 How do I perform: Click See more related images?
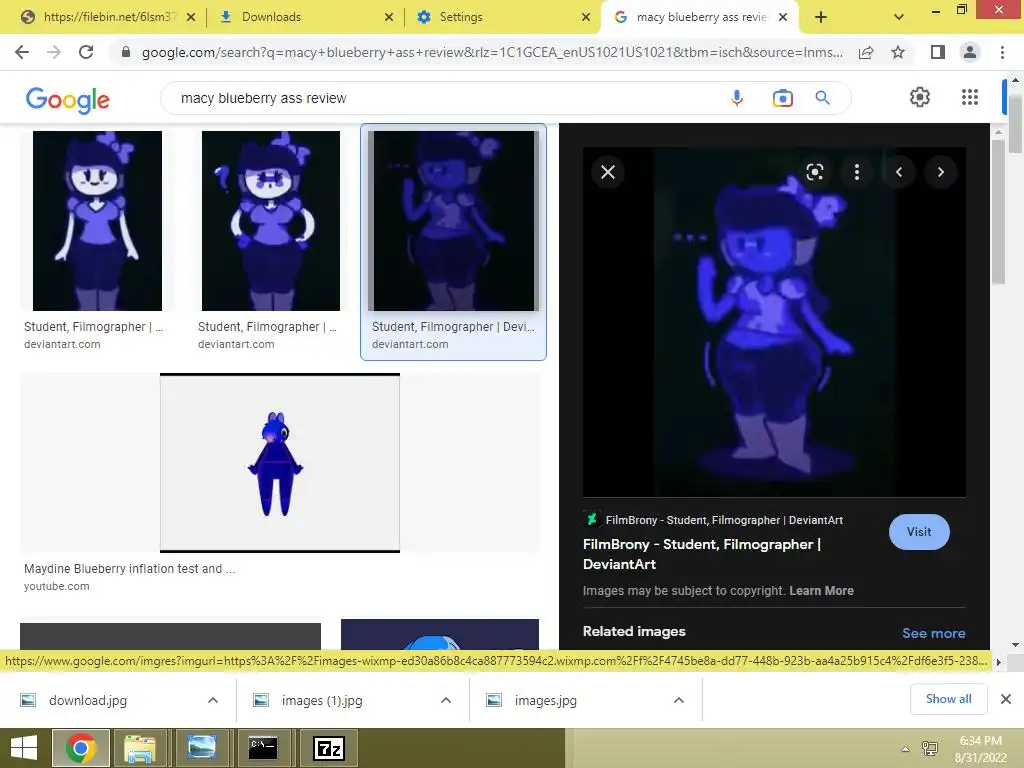pos(933,633)
